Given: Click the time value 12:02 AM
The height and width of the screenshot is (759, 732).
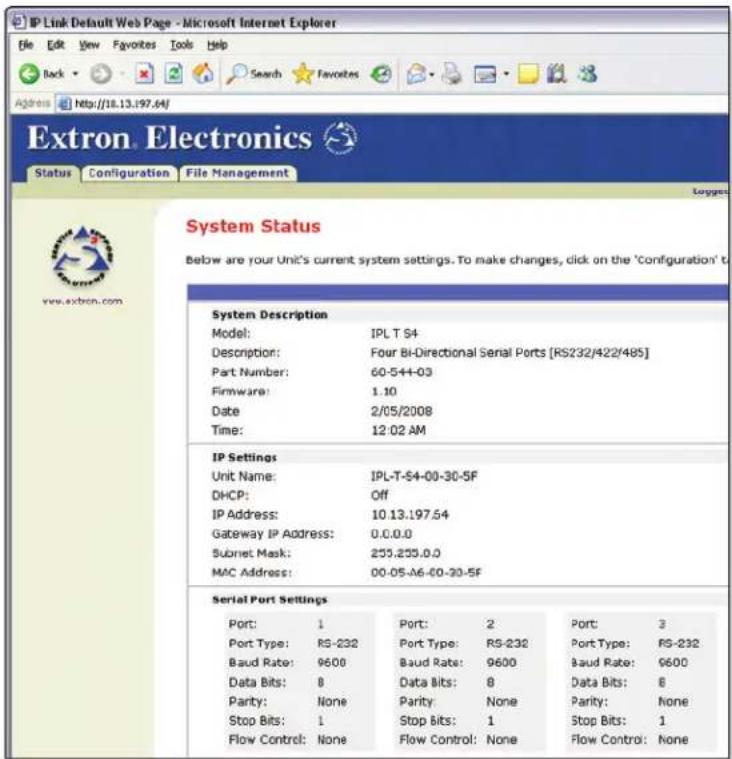Looking at the screenshot, I should click(398, 430).
